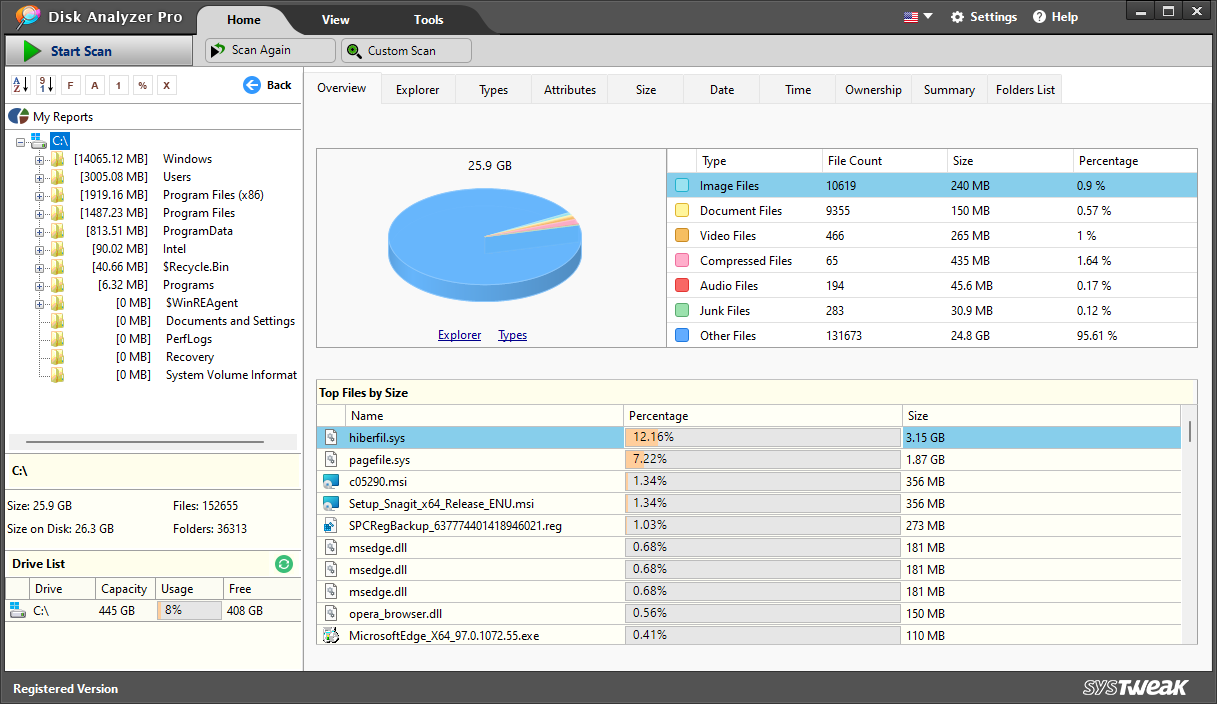Select Documents and Settings tree item

pos(230,321)
